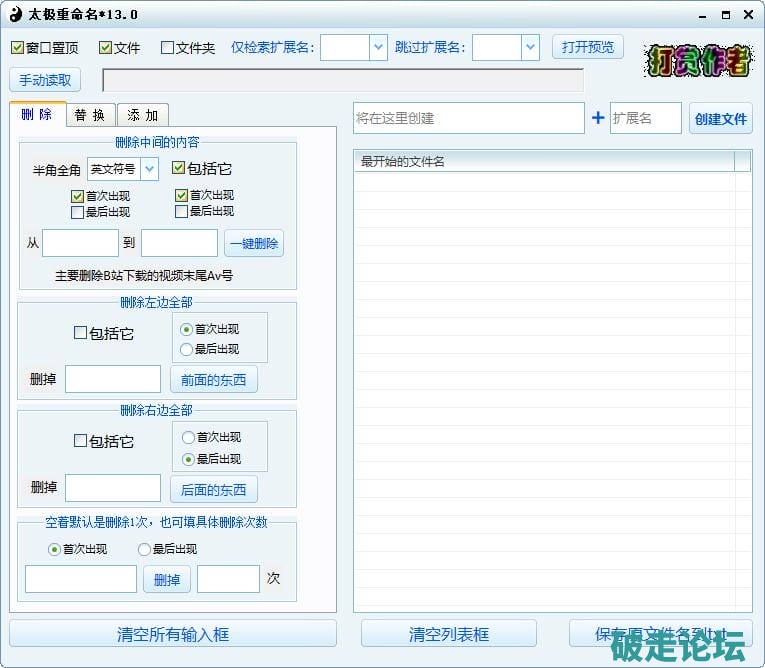Expand the 跳过扩展名 dropdown
The width and height of the screenshot is (765, 668).
pyautogui.click(x=530, y=47)
